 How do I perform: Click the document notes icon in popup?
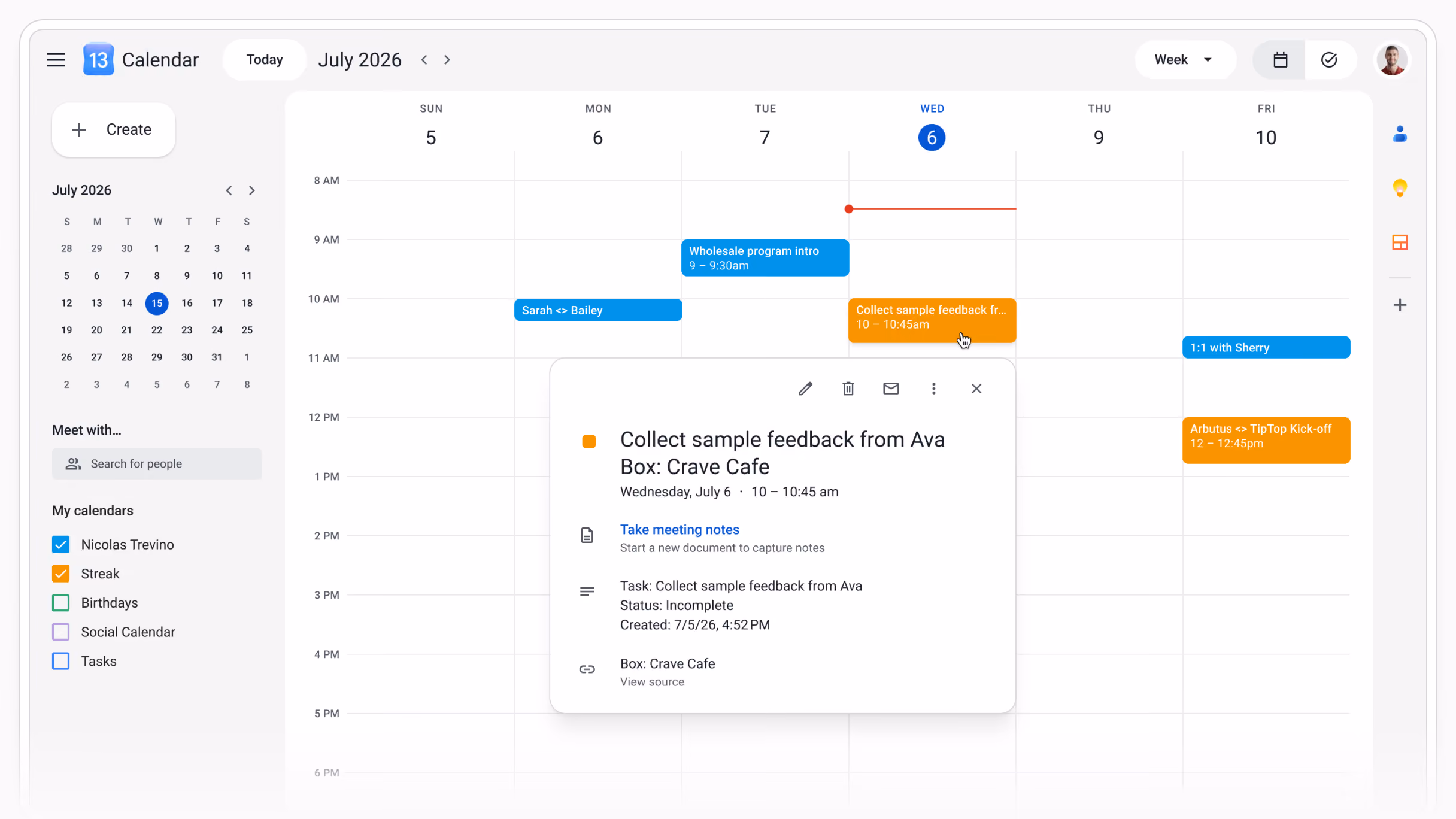point(587,535)
